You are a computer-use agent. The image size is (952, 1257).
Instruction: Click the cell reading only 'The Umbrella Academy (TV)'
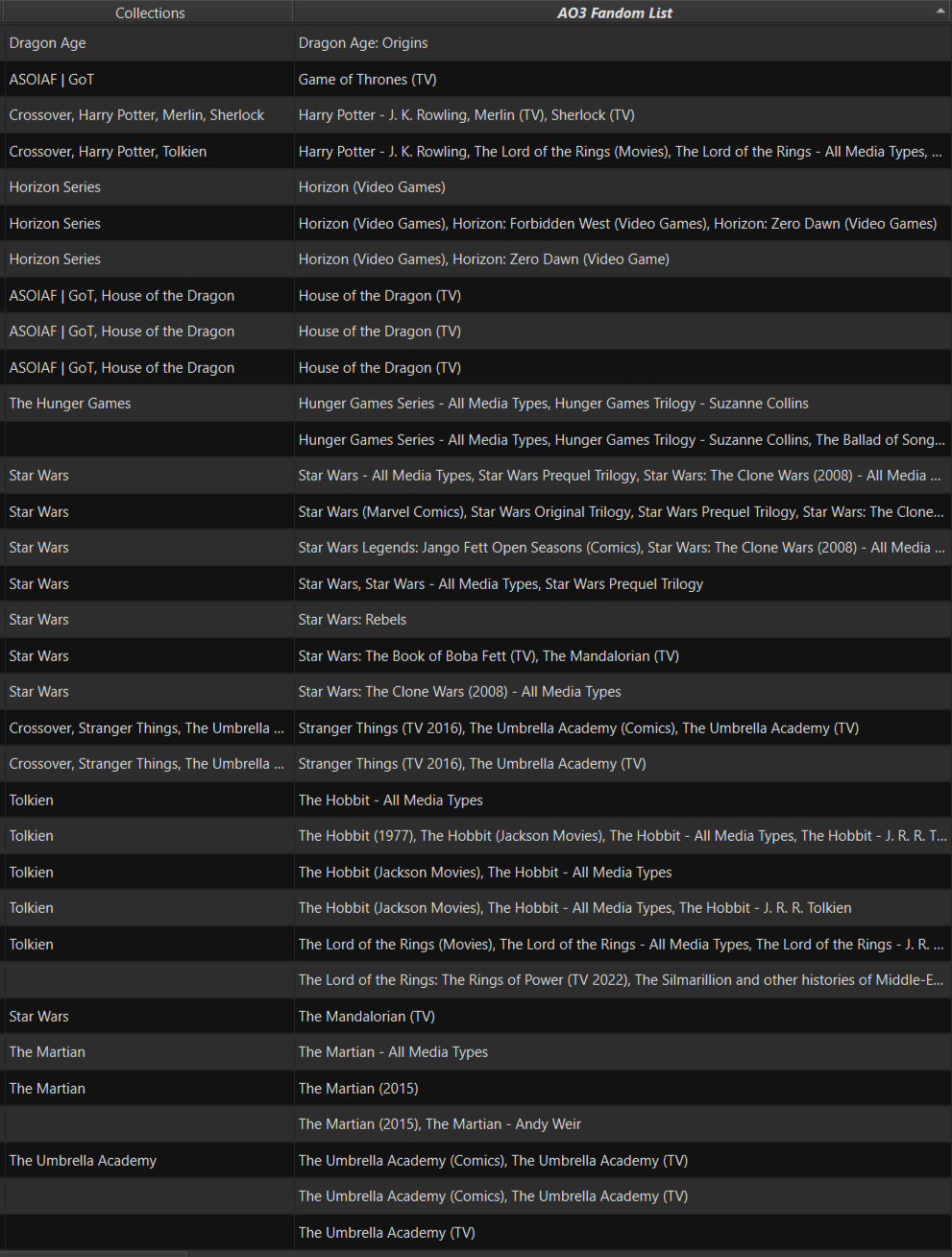coord(622,1232)
